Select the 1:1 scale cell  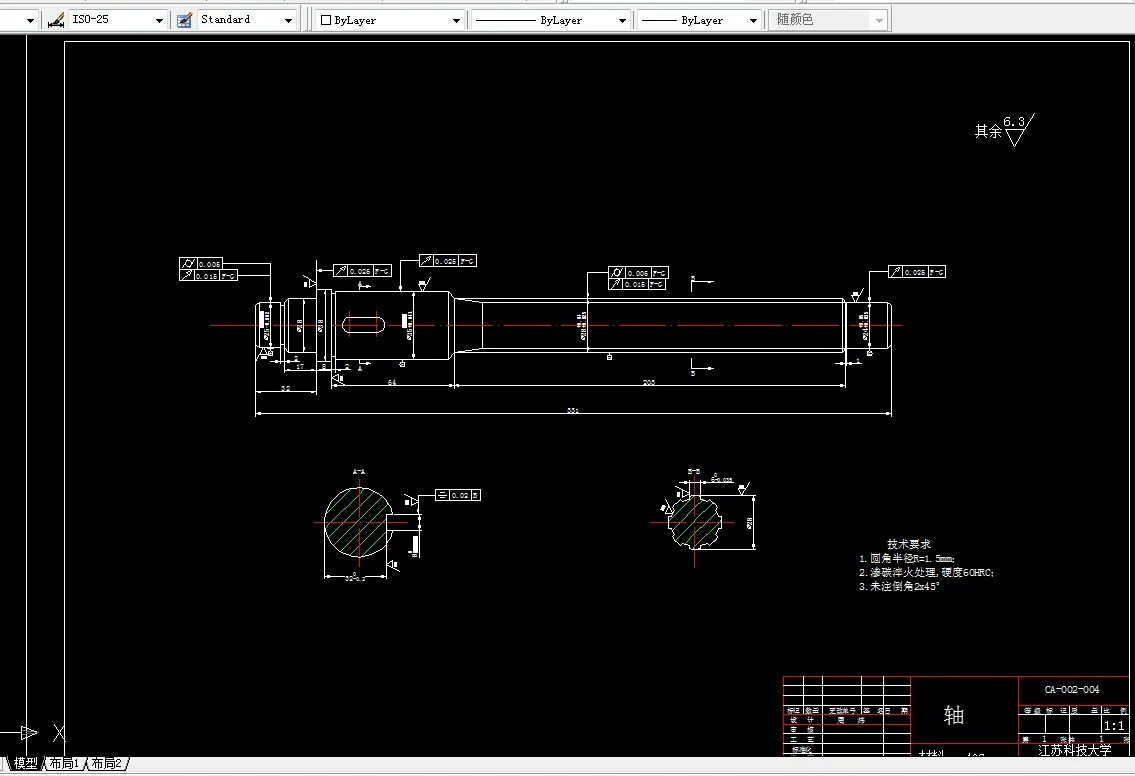tap(1113, 725)
